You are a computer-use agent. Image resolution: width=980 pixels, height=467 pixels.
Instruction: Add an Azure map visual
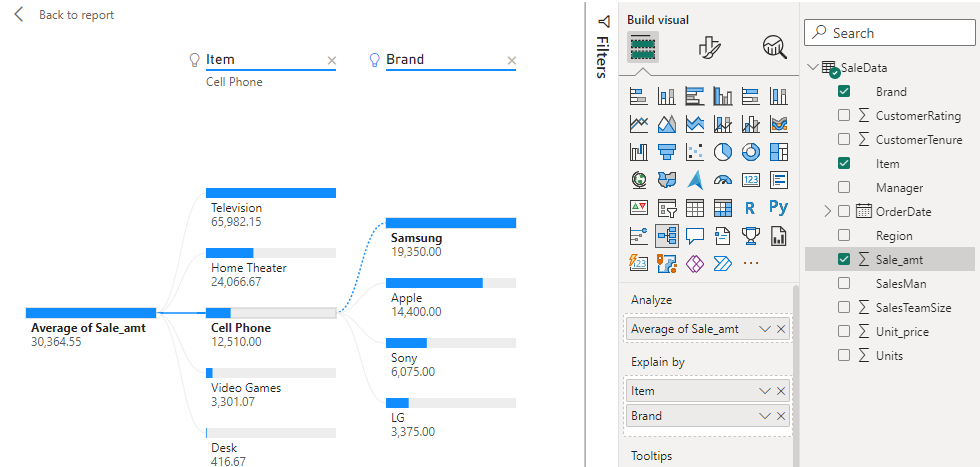[695, 180]
